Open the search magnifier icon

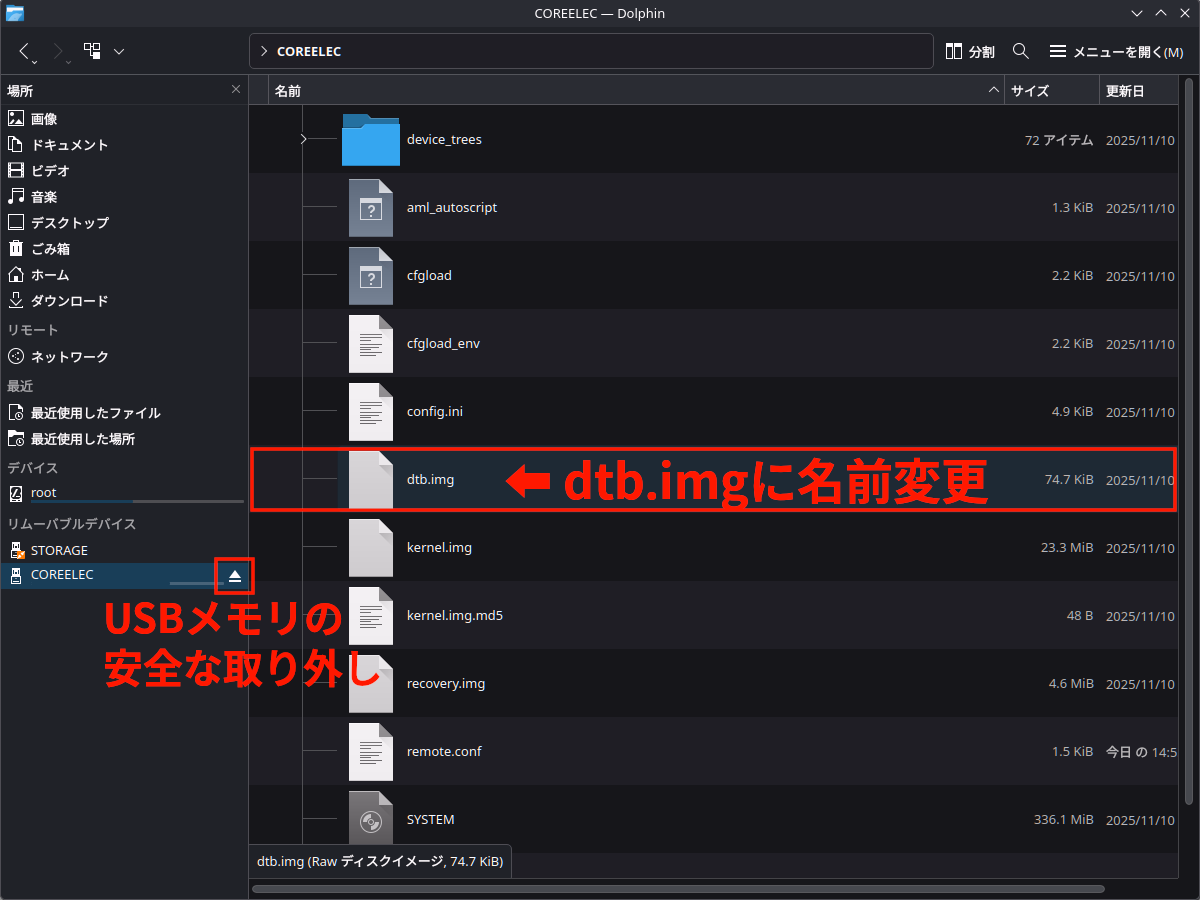coord(1021,51)
